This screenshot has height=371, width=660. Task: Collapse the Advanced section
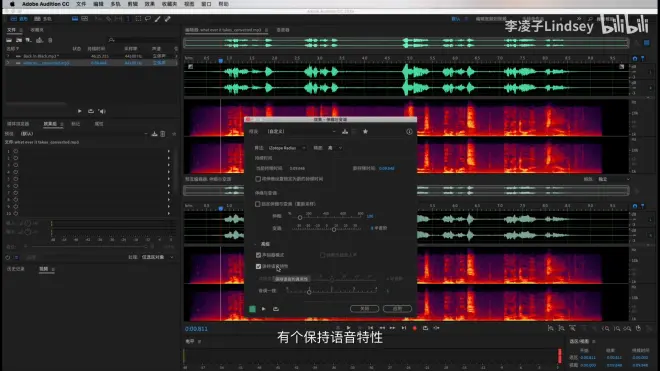[255, 244]
